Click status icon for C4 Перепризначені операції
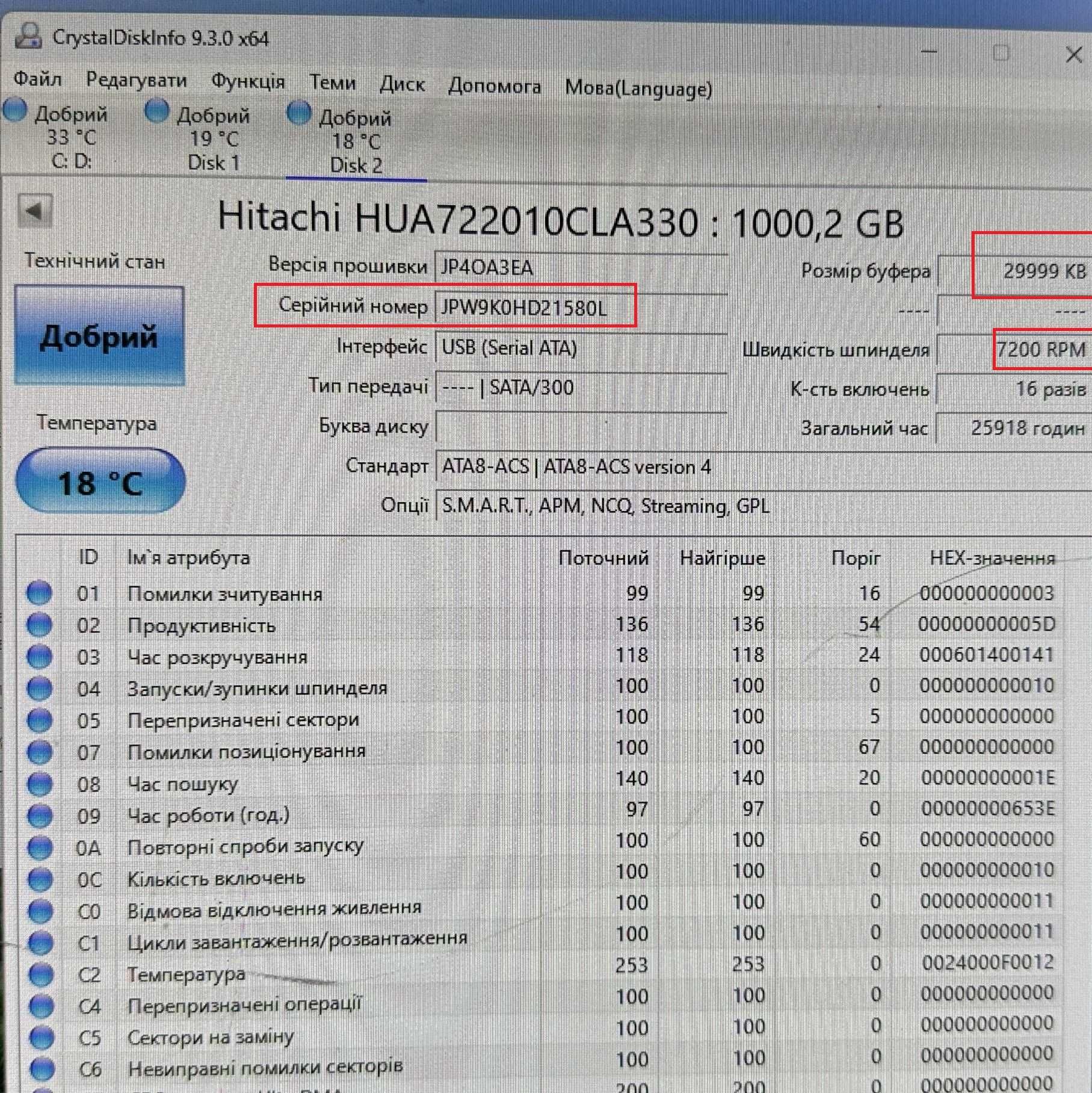 (x=42, y=1006)
